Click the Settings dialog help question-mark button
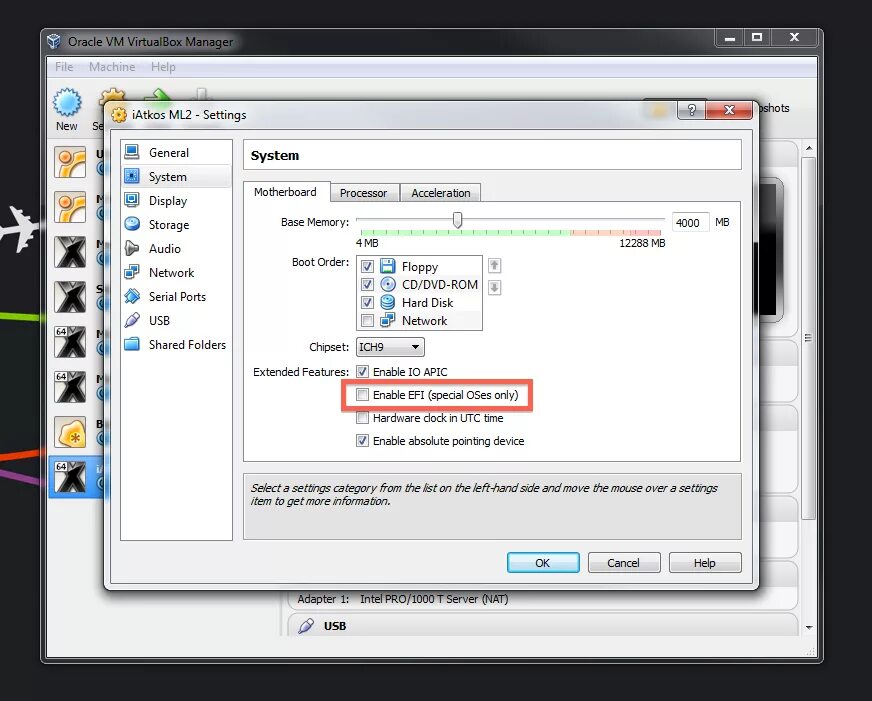Screen dimensions: 872x701 click(691, 110)
